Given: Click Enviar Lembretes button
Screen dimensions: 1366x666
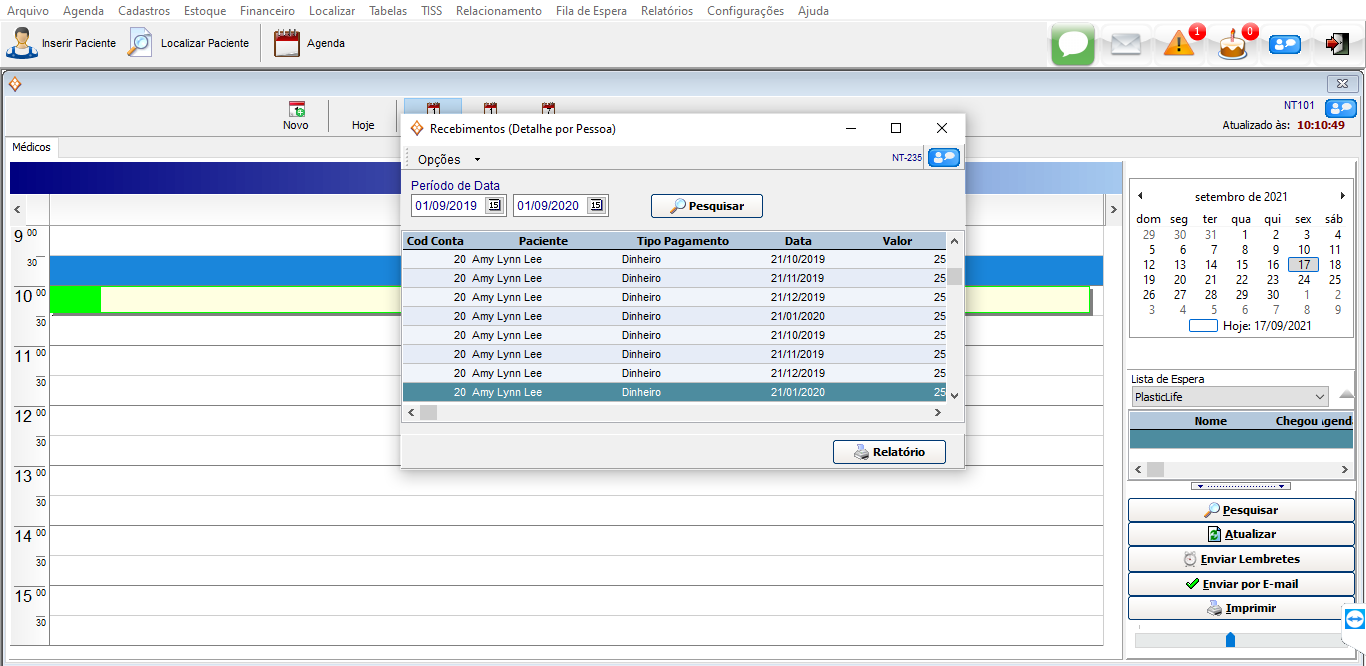Looking at the screenshot, I should pos(1241,559).
